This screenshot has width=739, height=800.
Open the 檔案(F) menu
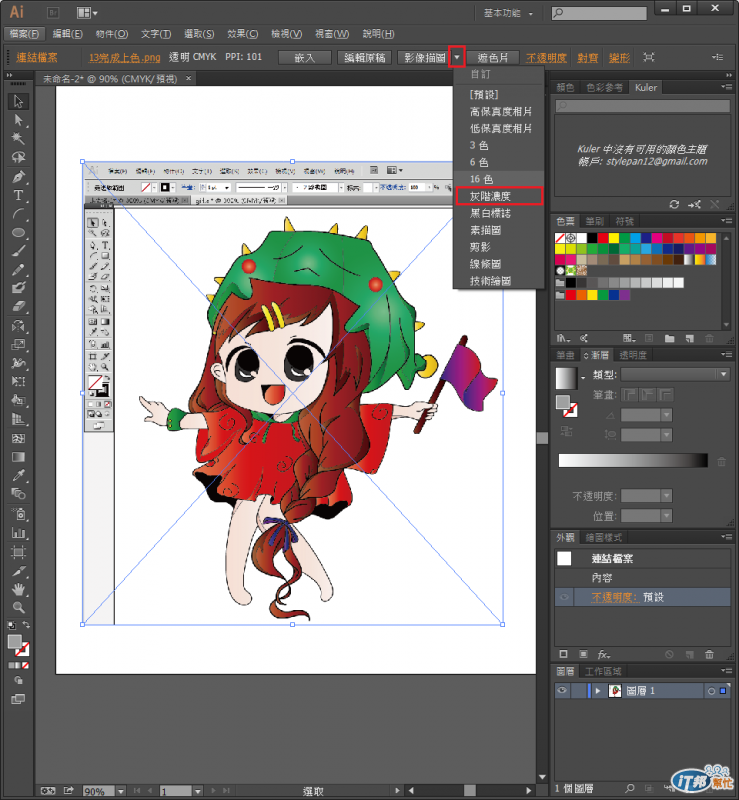coord(24,34)
